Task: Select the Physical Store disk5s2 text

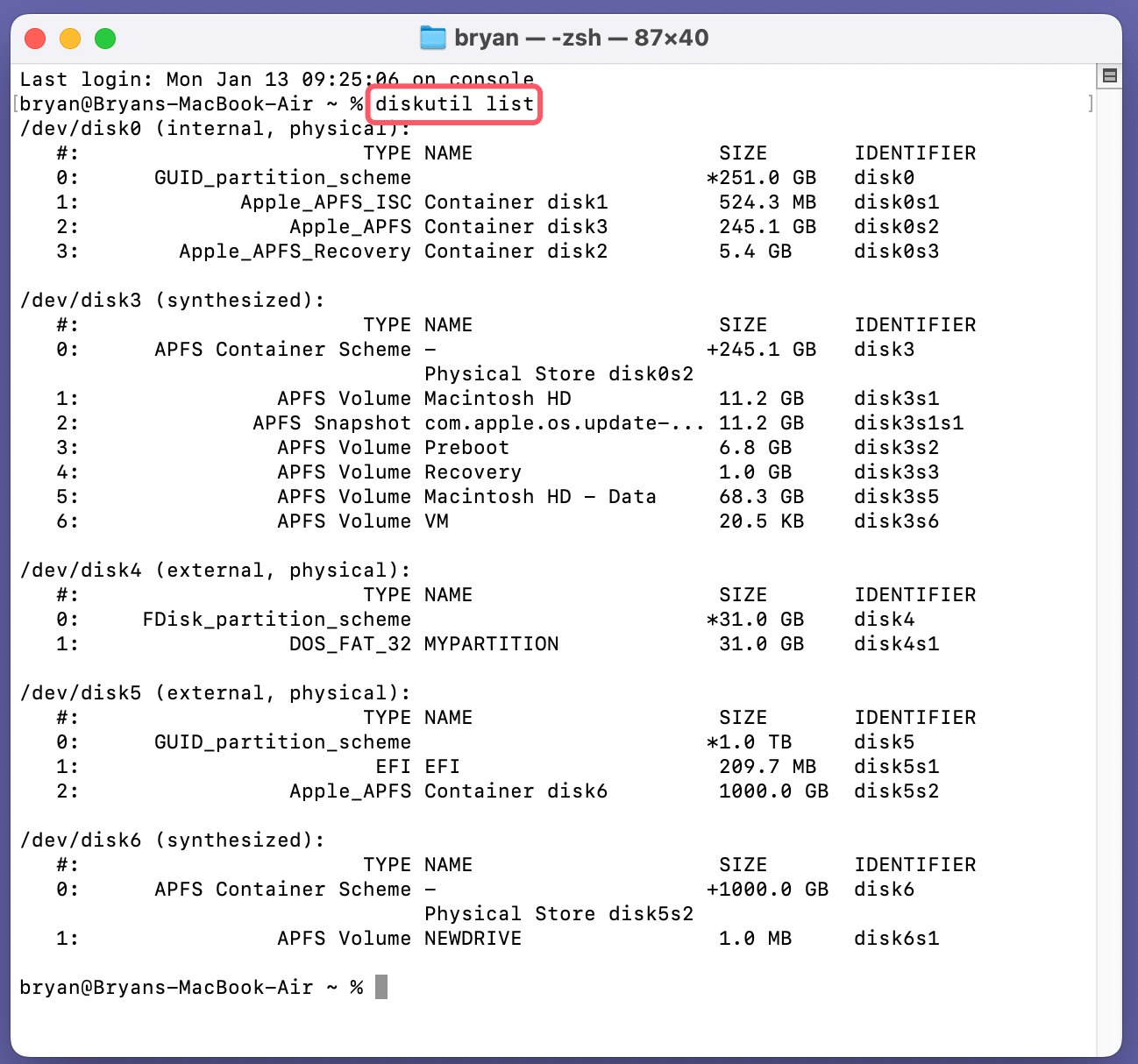Action: point(558,913)
